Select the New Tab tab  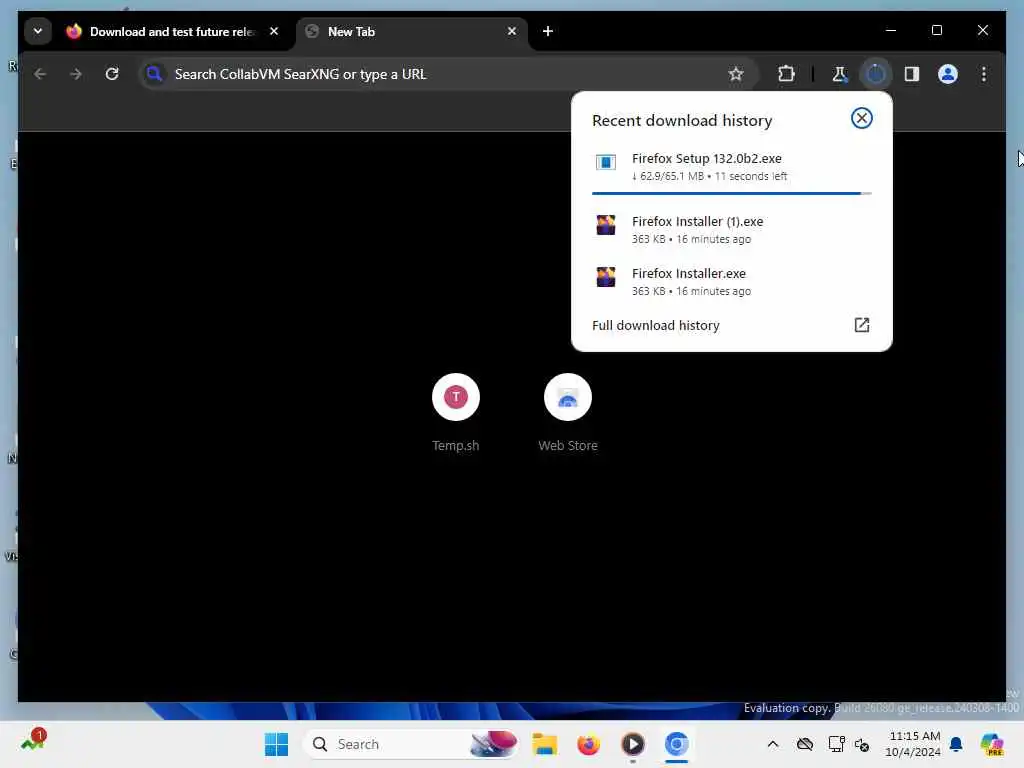point(413,31)
